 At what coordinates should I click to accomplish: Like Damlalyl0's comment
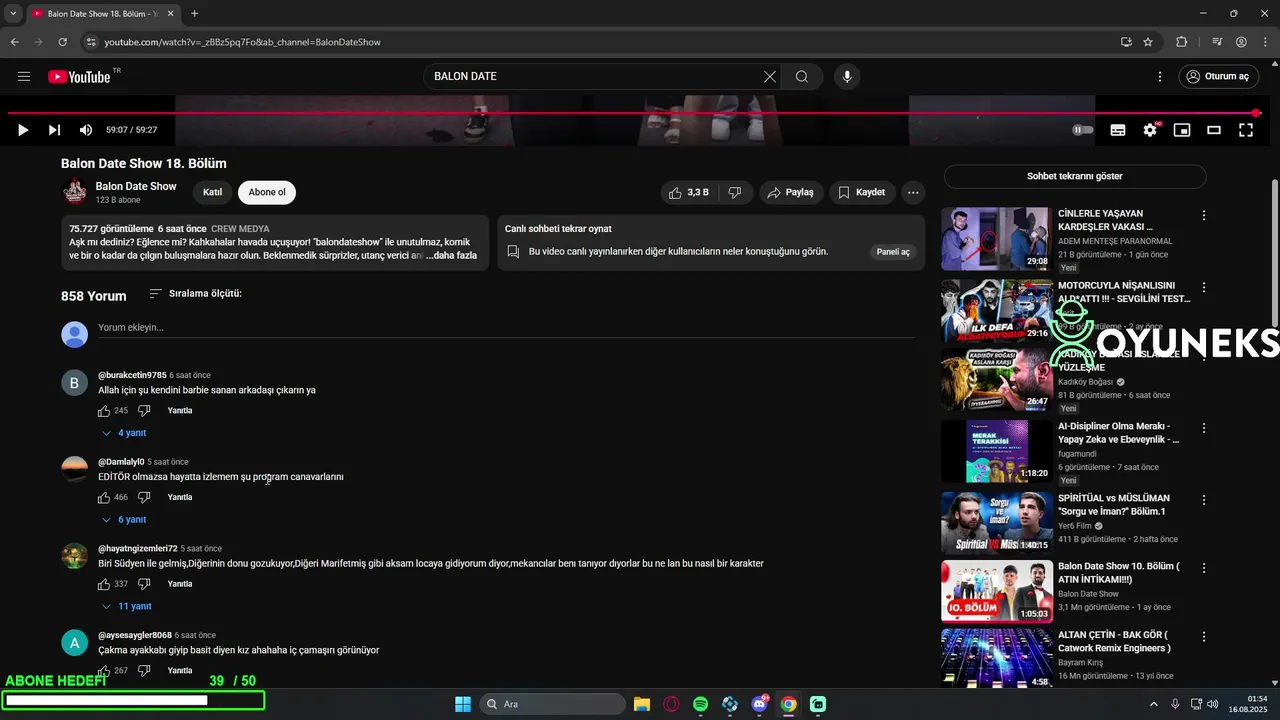104,497
